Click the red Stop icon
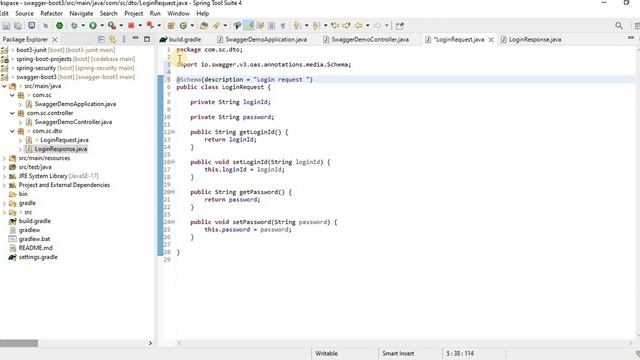640x360 pixels. click(131, 26)
